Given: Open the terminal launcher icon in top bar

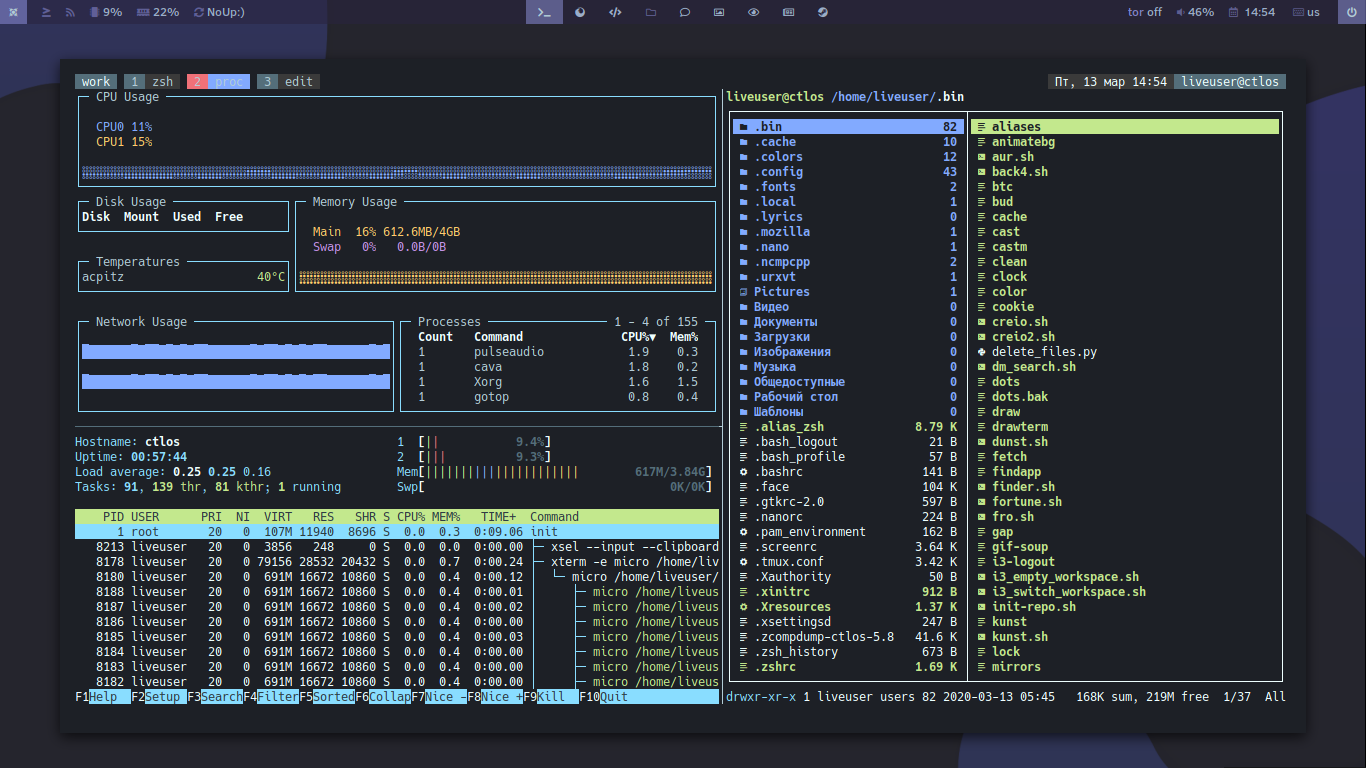Looking at the screenshot, I should click(x=544, y=12).
